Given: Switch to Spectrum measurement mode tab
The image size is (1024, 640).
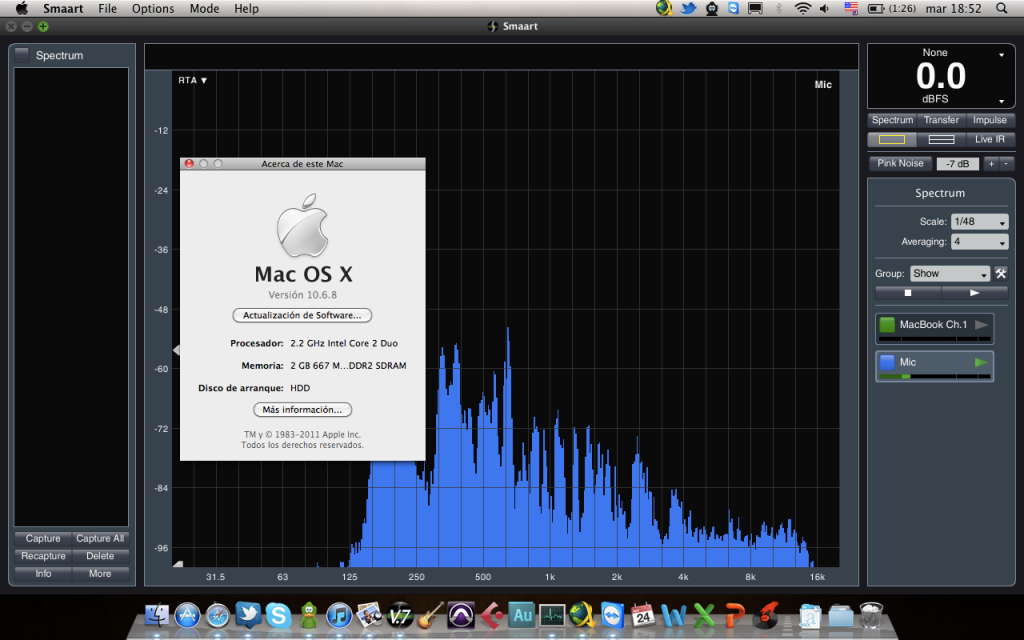Looking at the screenshot, I should pos(892,120).
